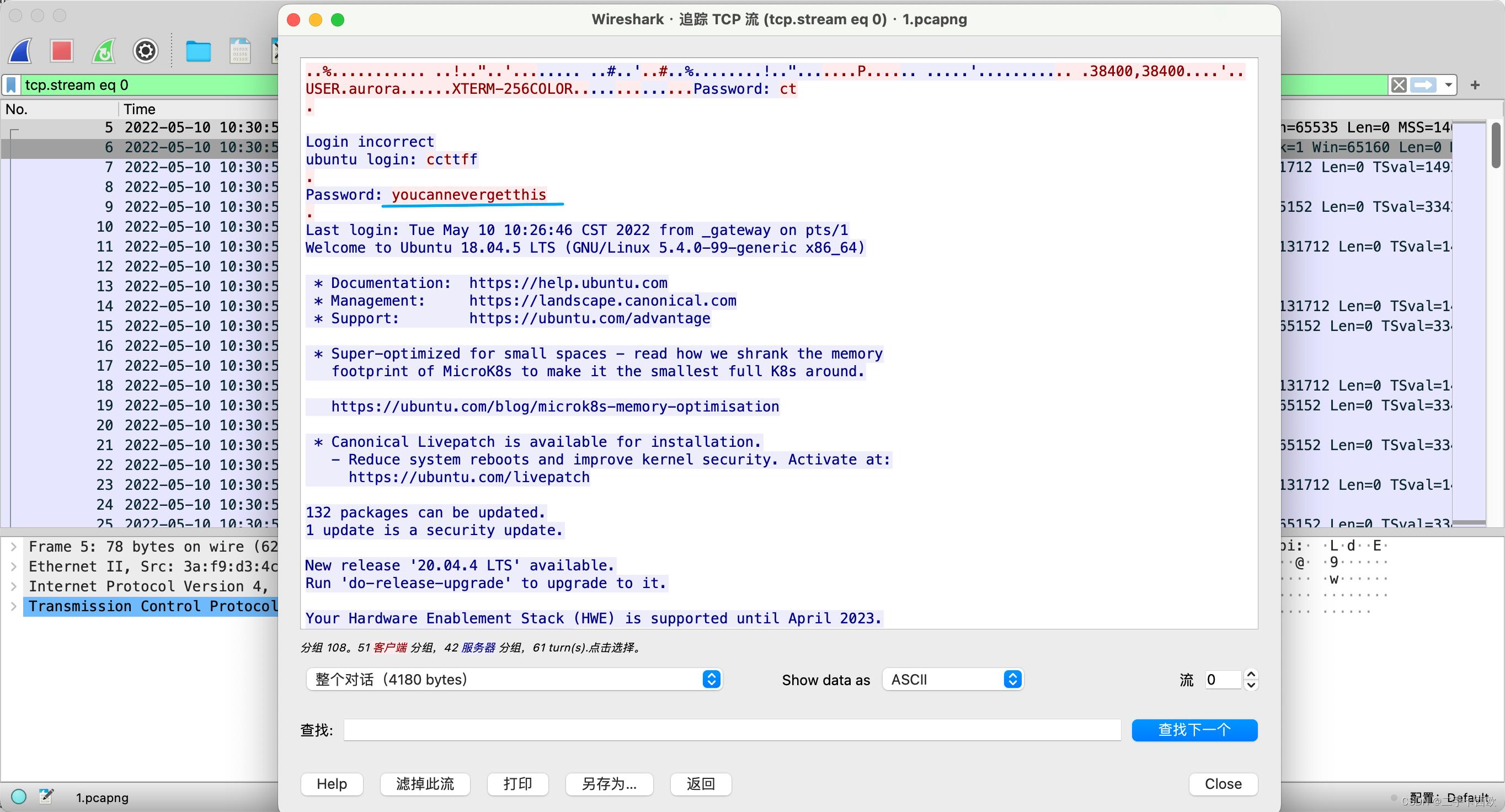The width and height of the screenshot is (1505, 812).
Task: Expand the Frame 5 tree item
Action: point(13,546)
